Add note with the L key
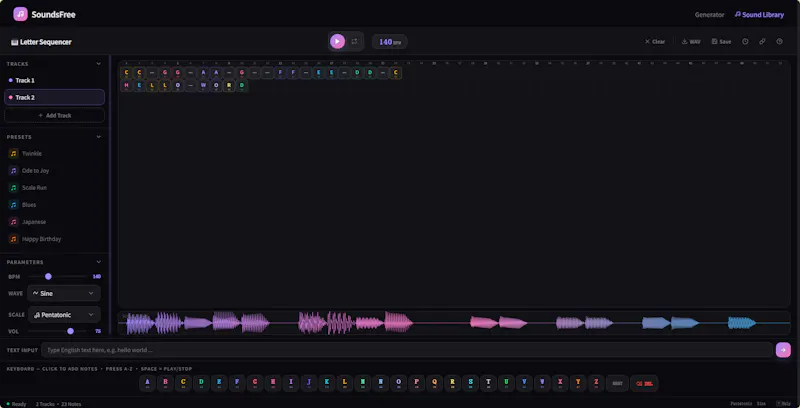 344,383
